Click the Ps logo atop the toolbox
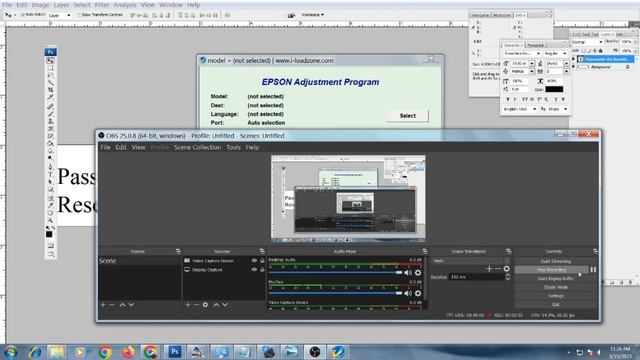640x360 pixels. (51, 52)
